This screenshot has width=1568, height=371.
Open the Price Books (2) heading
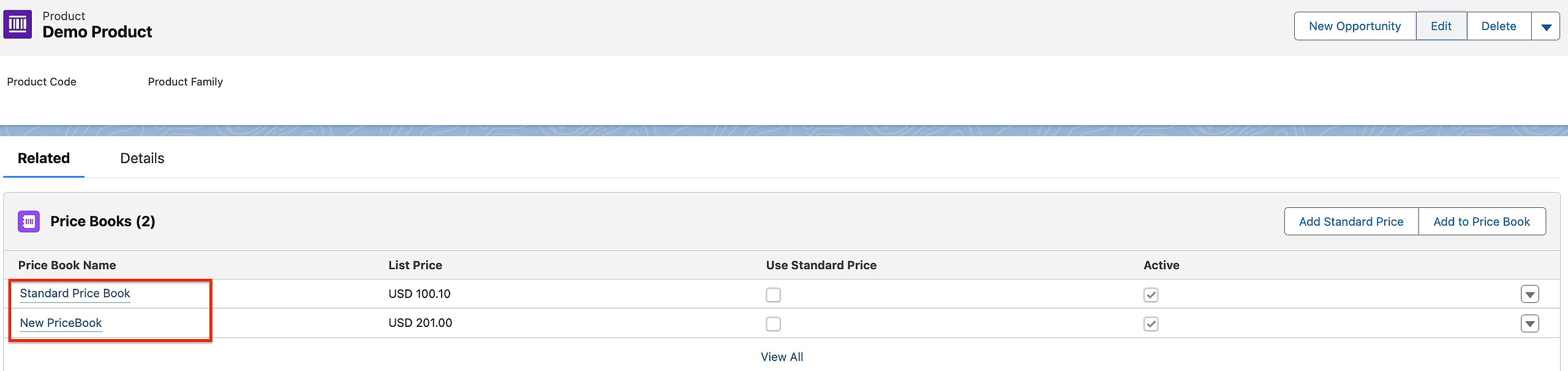pyautogui.click(x=102, y=221)
